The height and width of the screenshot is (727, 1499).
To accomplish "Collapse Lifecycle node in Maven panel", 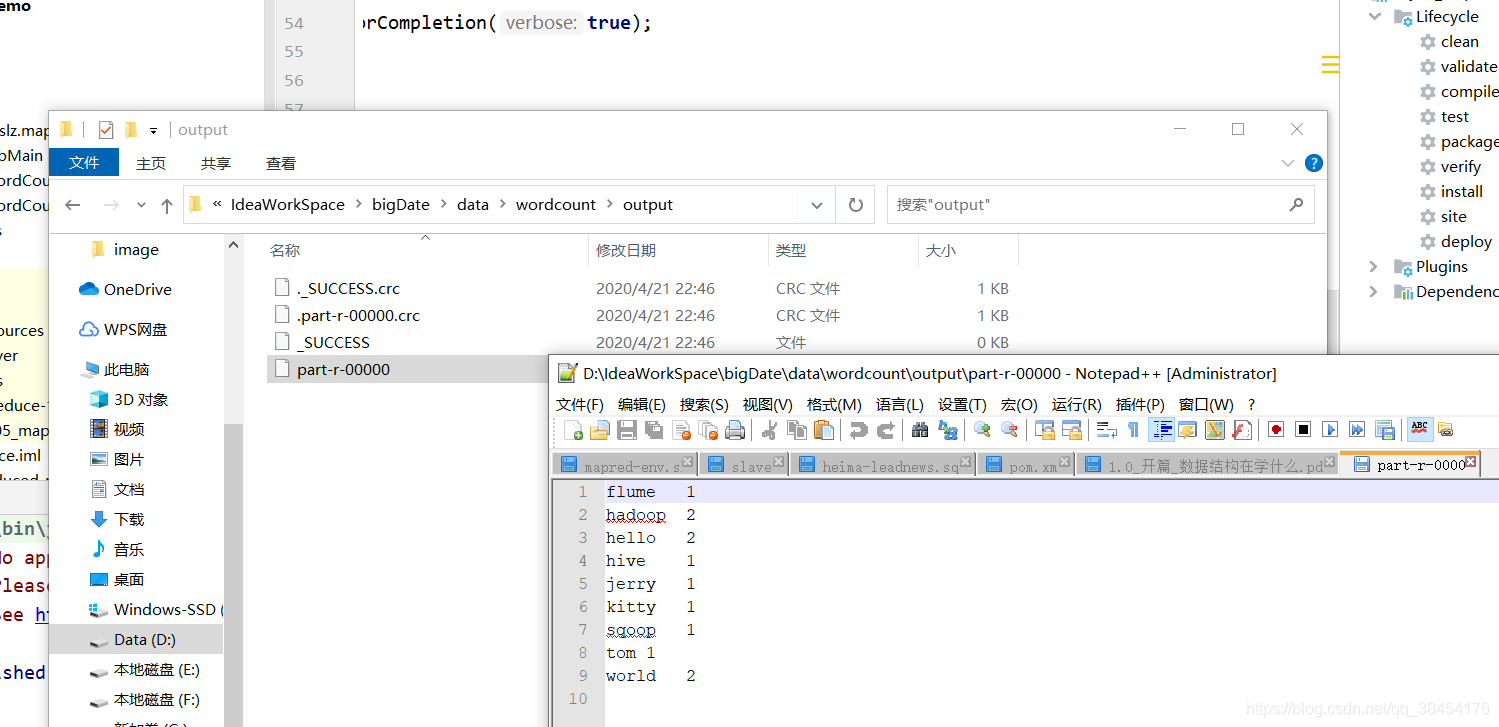I will point(1375,17).
